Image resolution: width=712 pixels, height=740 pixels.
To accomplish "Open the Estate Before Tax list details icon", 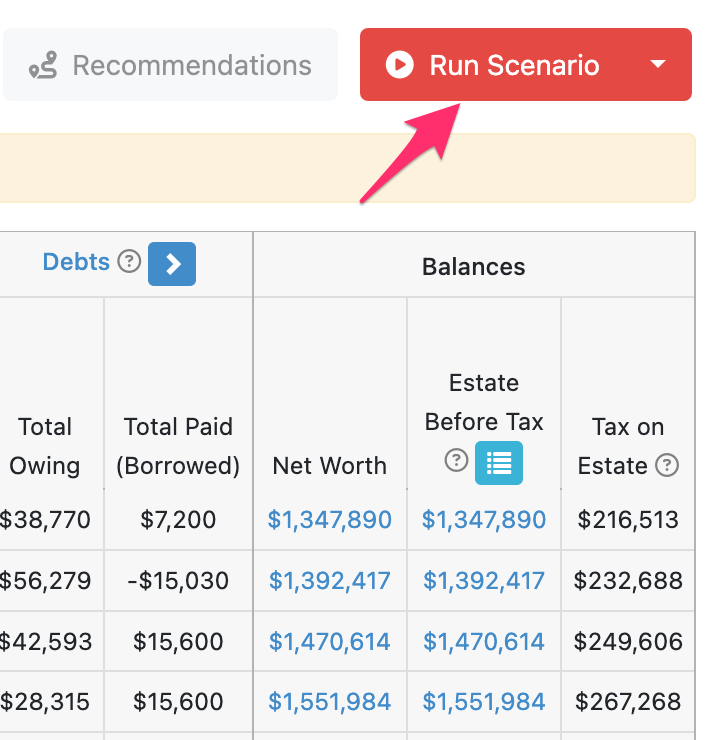I will pos(499,463).
